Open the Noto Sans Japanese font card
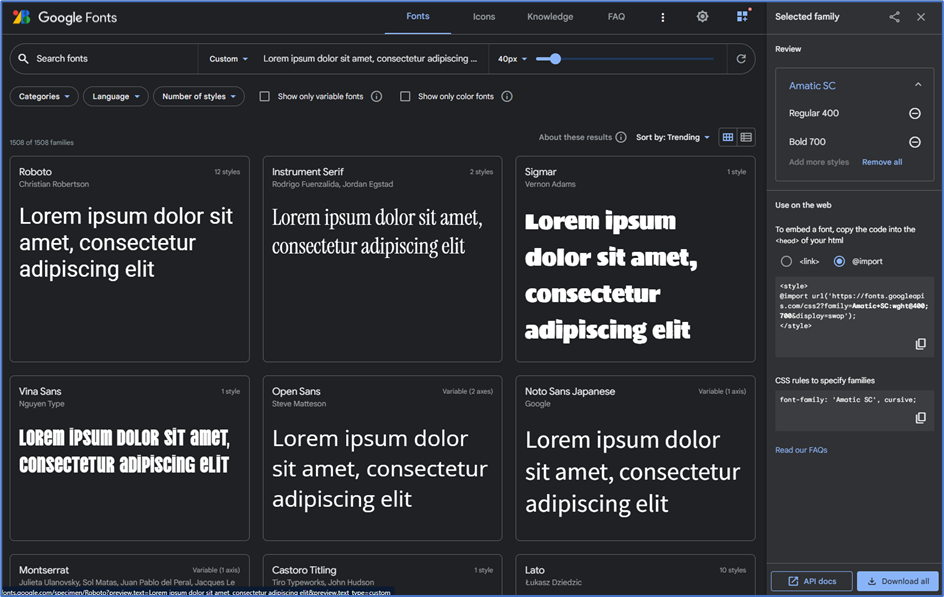The height and width of the screenshot is (597, 944). [635, 458]
